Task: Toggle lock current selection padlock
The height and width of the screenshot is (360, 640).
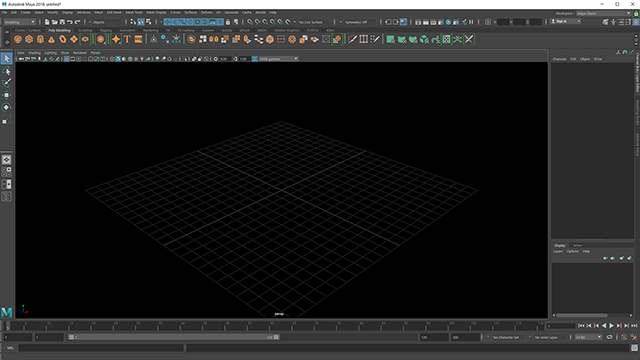Action: (228, 22)
